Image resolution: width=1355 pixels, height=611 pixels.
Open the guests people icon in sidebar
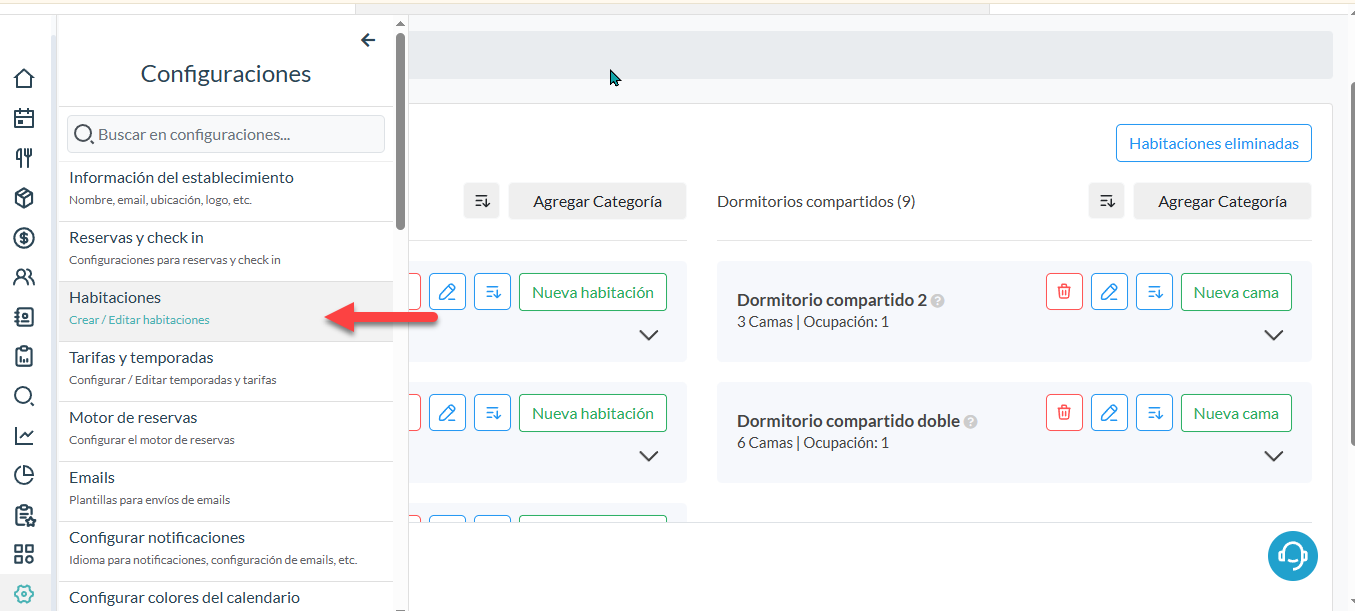coord(24,277)
